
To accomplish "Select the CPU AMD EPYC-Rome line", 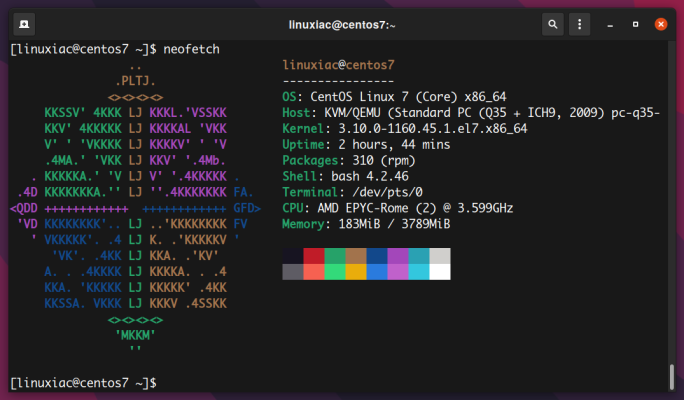I will (398, 208).
